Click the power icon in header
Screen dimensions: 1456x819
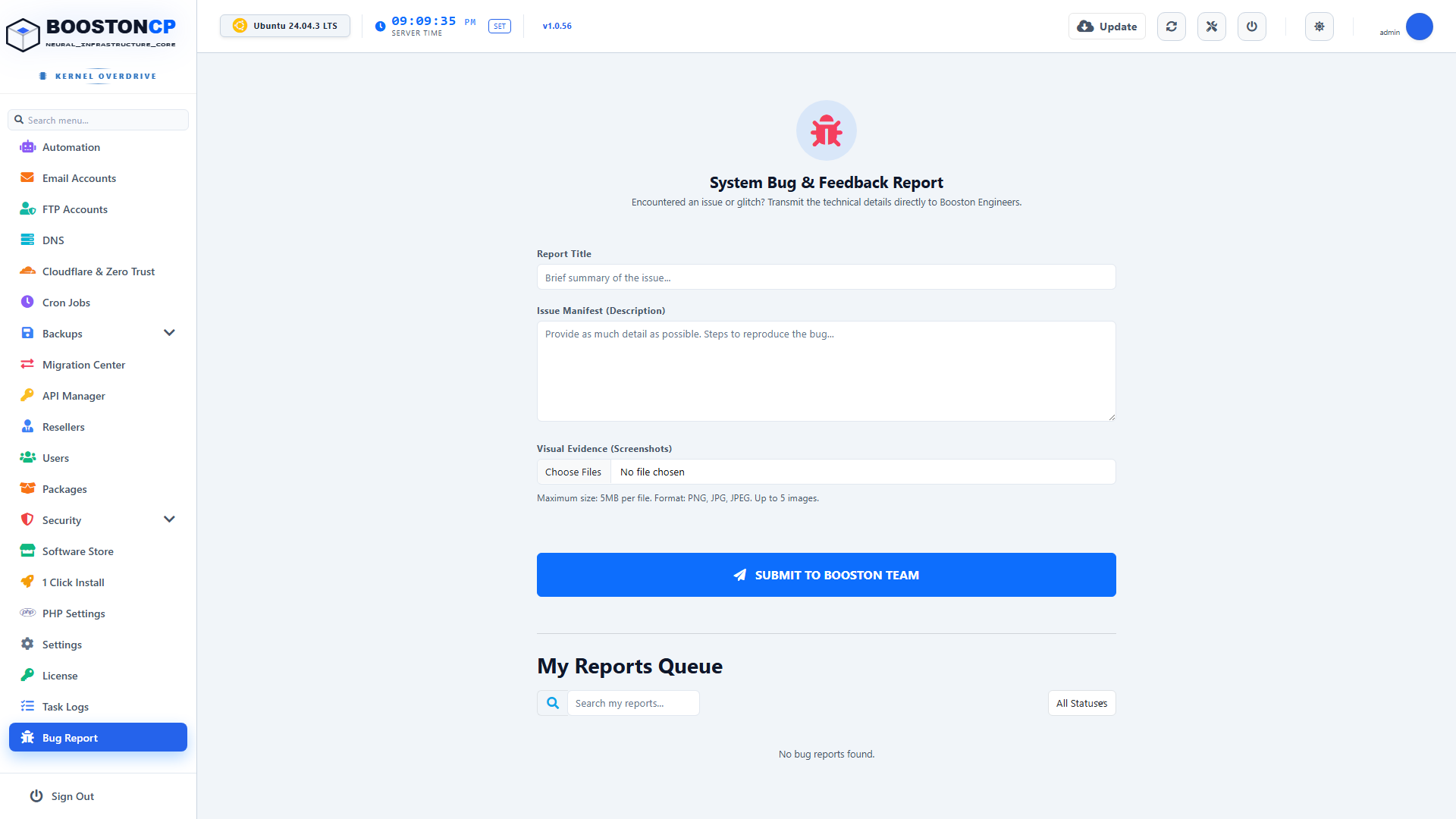click(x=1252, y=27)
